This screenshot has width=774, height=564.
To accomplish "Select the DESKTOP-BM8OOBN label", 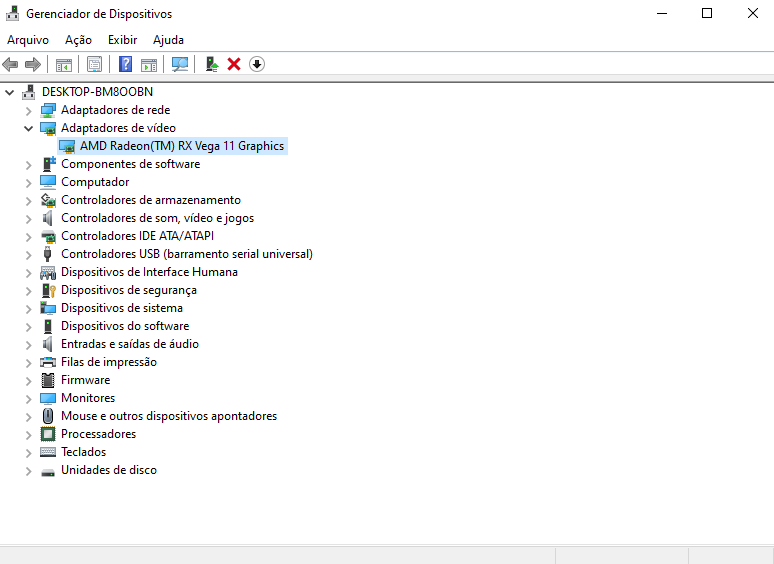I will coord(97,92).
